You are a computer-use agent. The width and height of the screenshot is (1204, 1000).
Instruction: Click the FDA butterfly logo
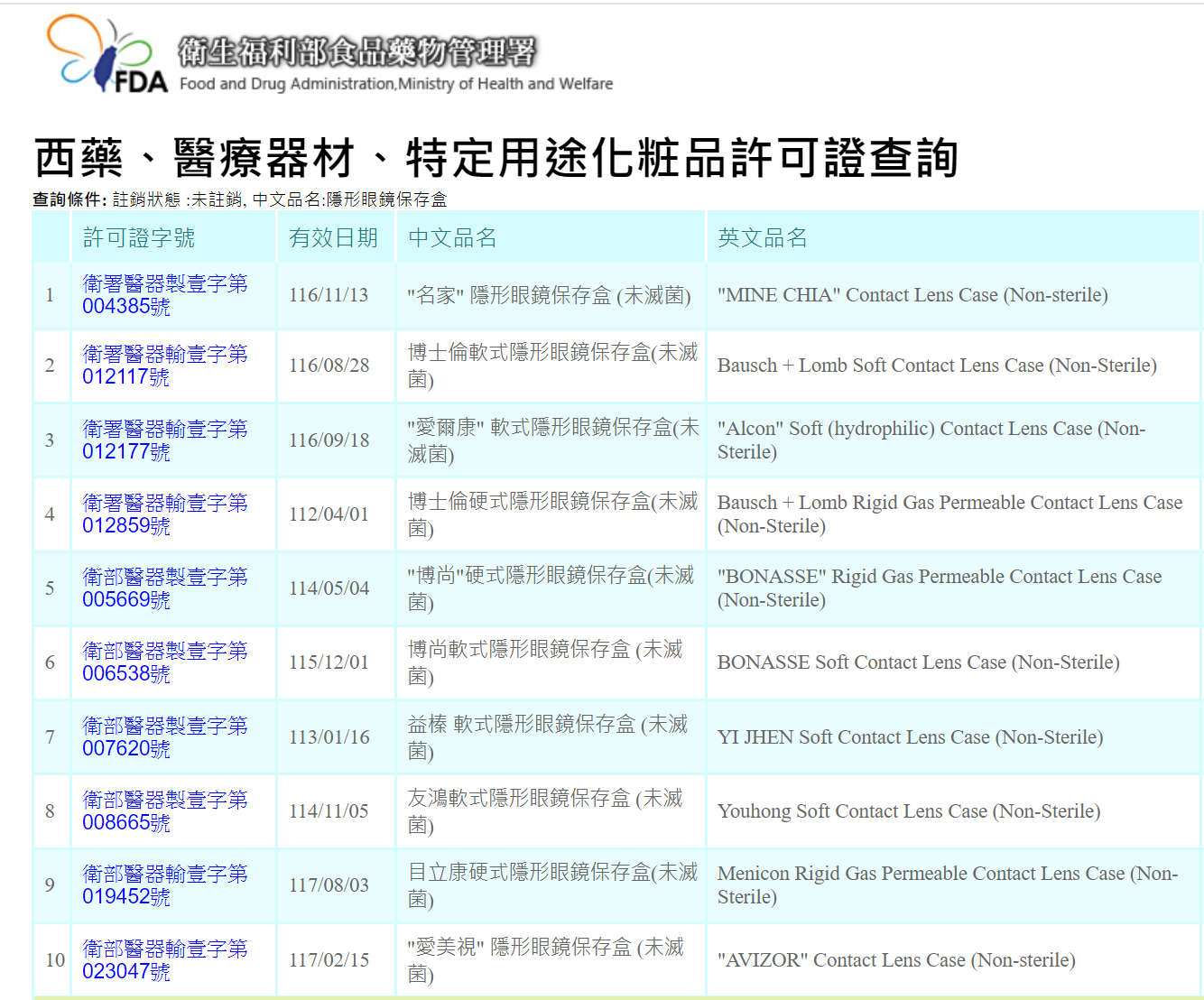[x=107, y=54]
